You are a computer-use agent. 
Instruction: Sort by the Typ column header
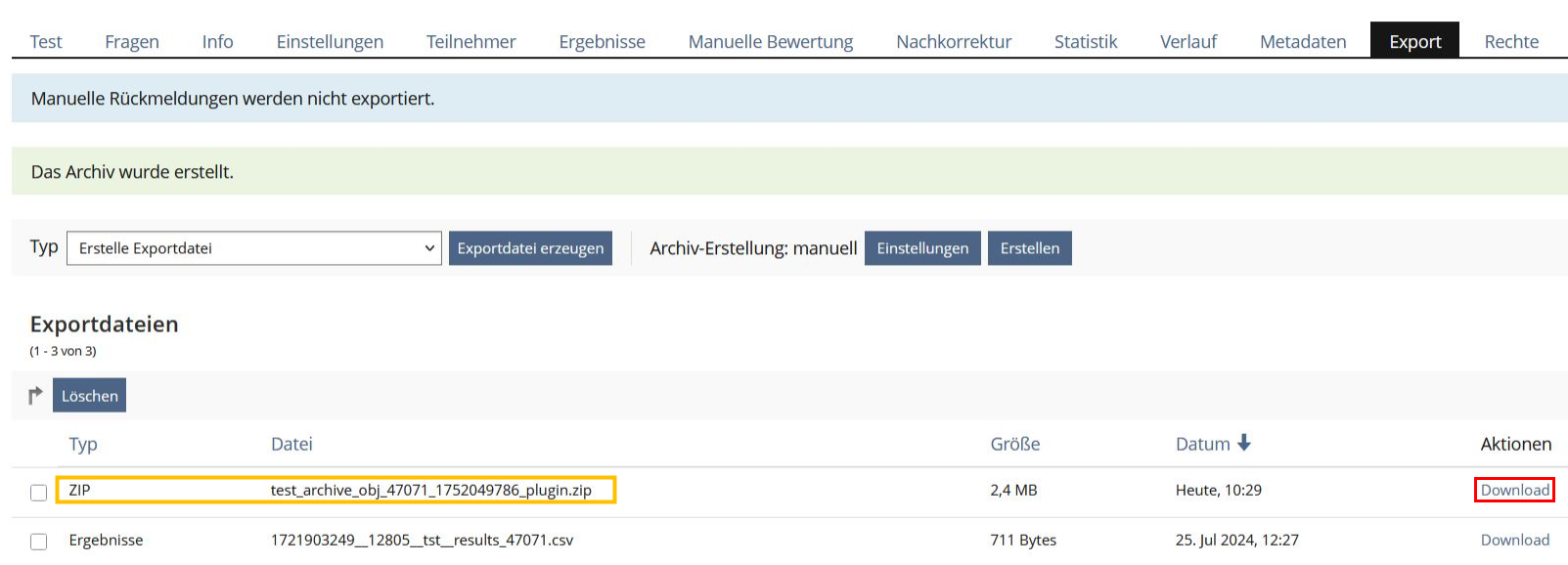(83, 444)
